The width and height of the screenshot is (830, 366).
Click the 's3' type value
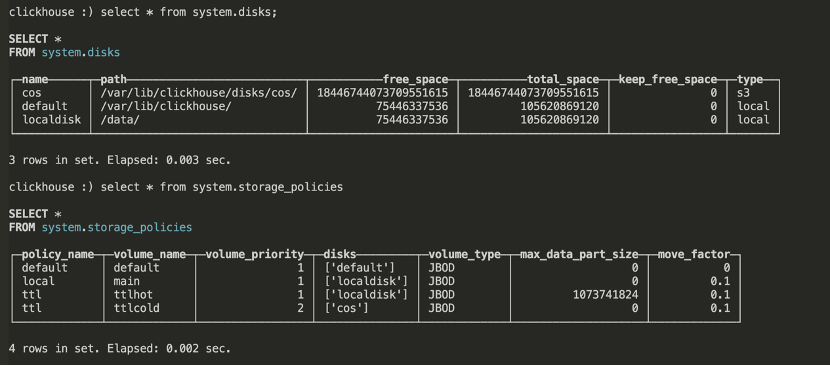pos(747,93)
